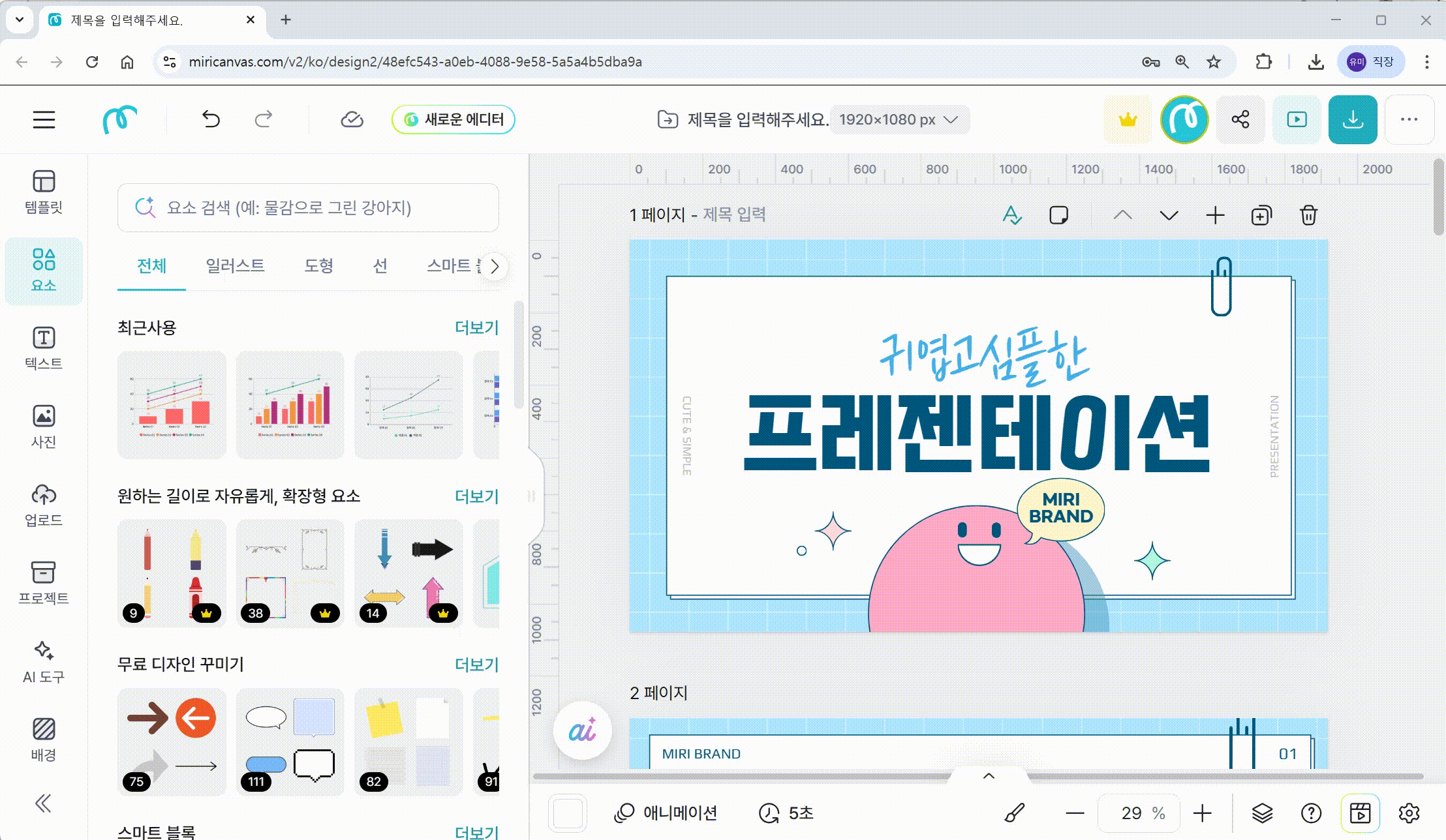The height and width of the screenshot is (840, 1446).
Task: Open the layers panel icon
Action: click(x=1262, y=813)
